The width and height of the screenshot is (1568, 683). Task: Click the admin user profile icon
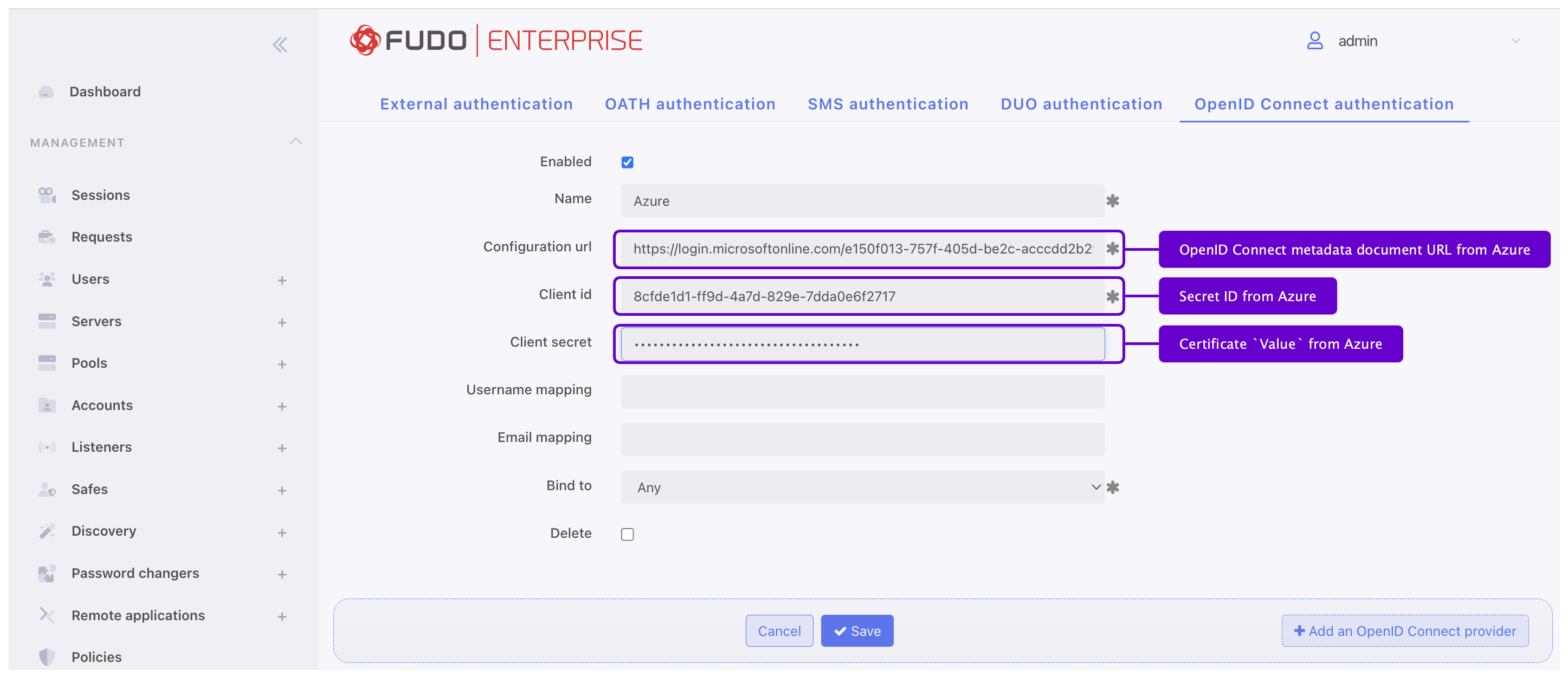pyautogui.click(x=1315, y=41)
